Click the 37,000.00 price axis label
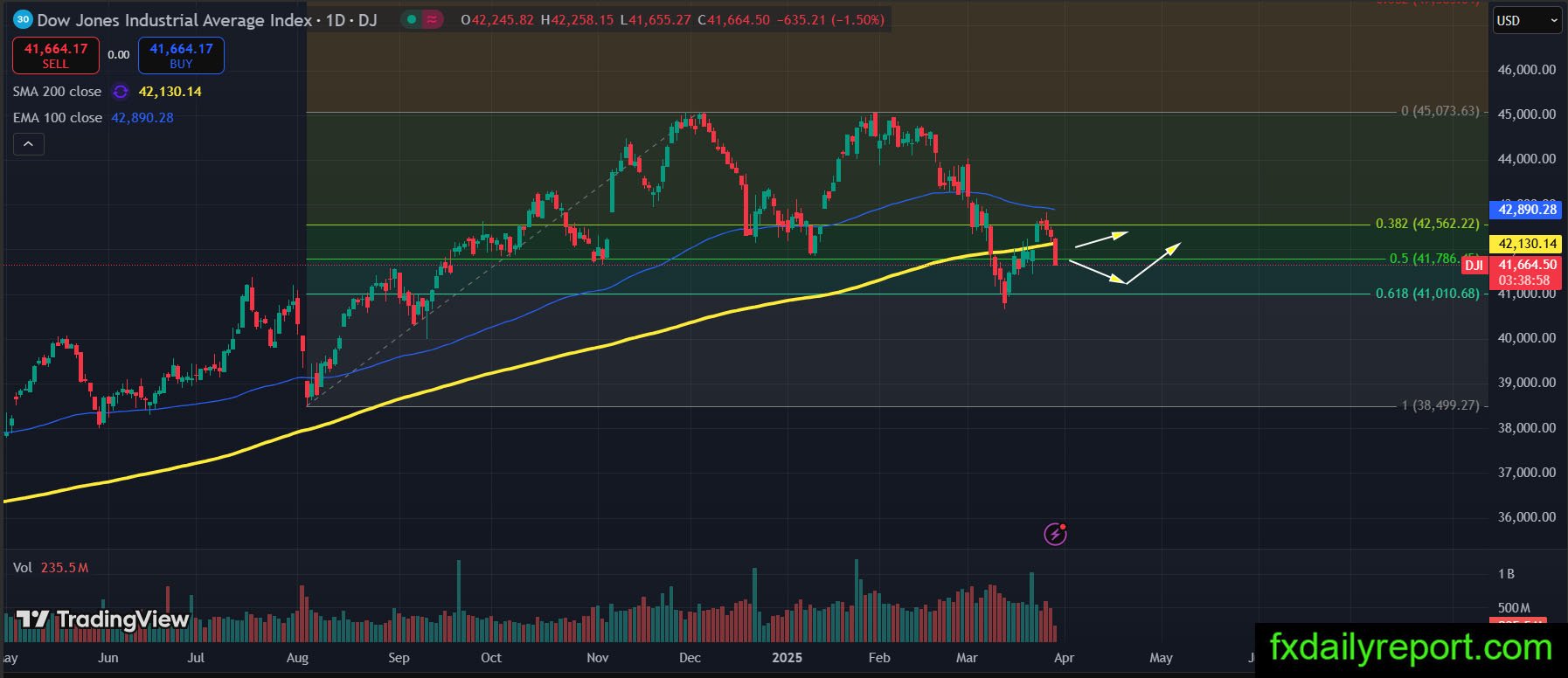The image size is (1568, 678). (x=1527, y=473)
